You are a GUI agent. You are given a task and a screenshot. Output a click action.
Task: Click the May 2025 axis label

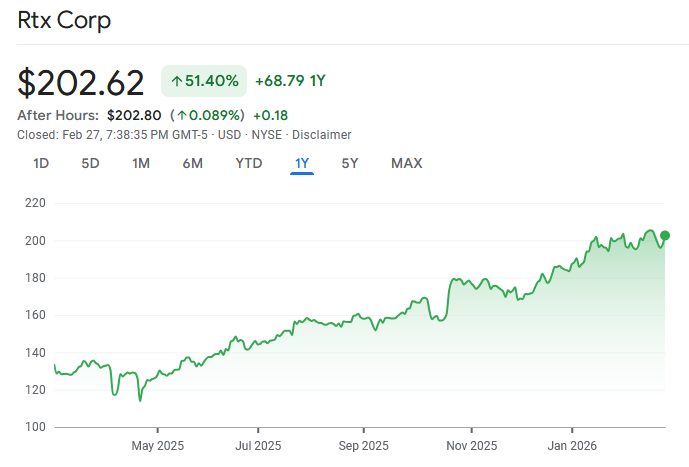(x=158, y=446)
